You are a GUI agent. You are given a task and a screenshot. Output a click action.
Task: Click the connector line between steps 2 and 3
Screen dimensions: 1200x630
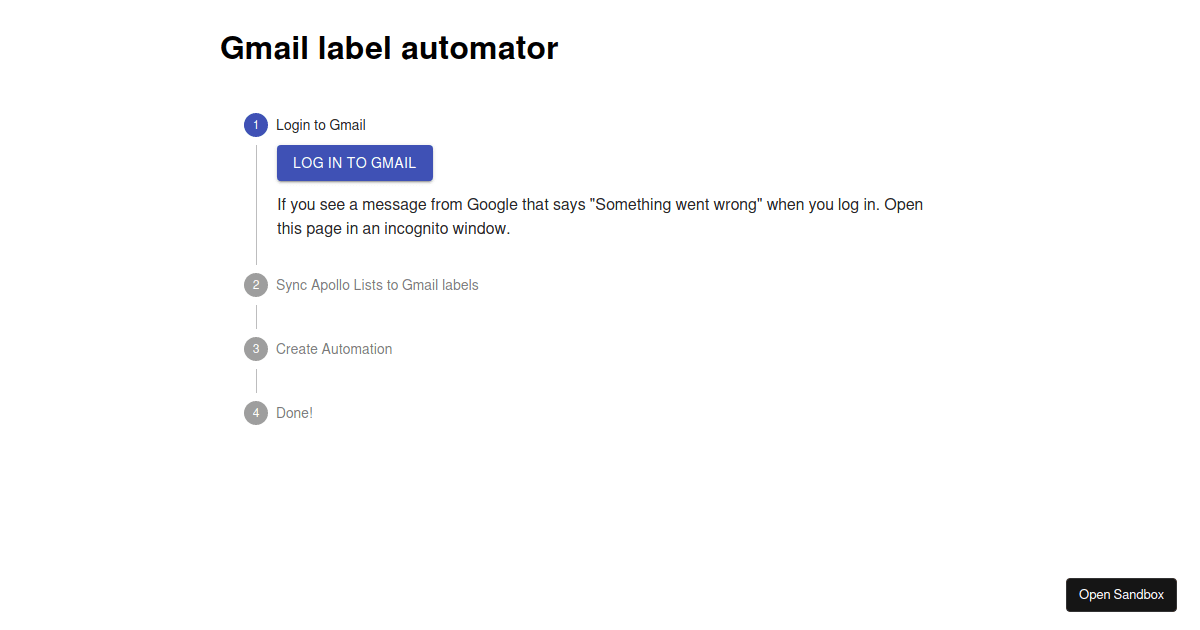pos(256,316)
